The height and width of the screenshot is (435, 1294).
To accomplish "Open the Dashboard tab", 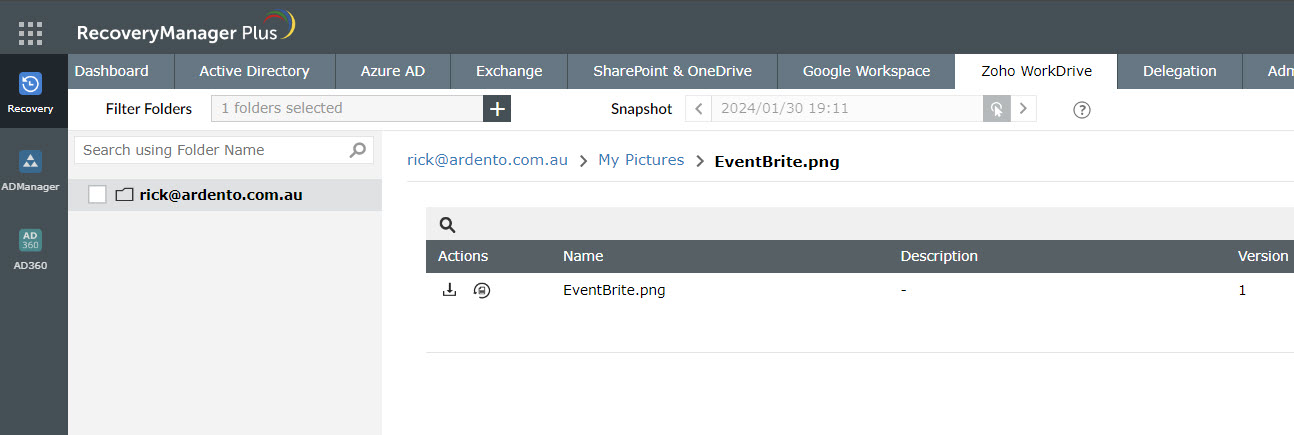I will point(112,71).
